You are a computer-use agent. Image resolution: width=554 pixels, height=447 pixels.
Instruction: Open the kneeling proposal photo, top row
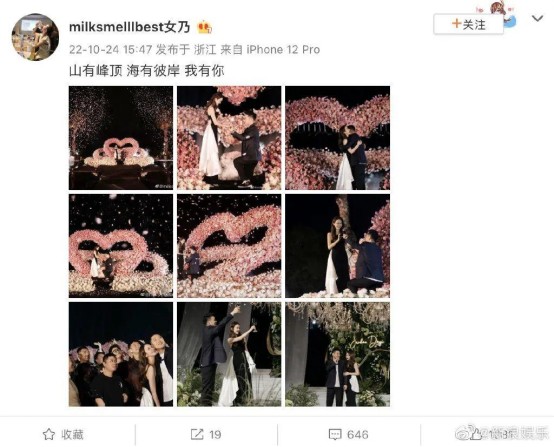click(x=229, y=138)
